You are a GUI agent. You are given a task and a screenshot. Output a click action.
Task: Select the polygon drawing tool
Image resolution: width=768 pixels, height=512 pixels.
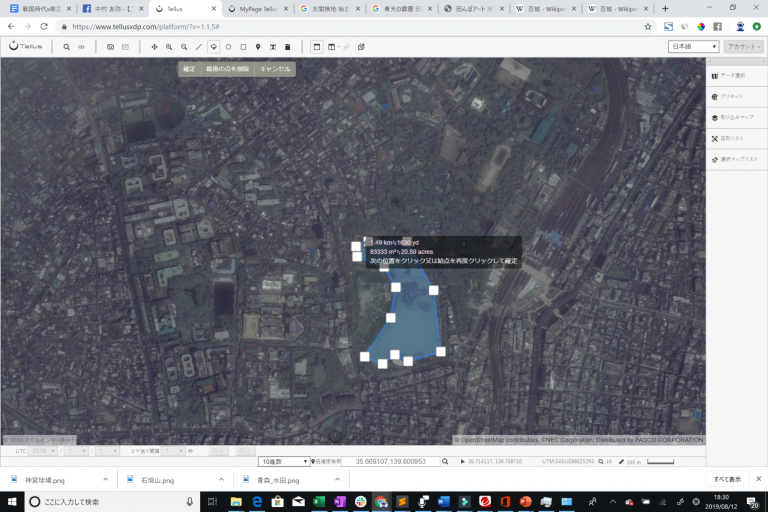point(214,47)
